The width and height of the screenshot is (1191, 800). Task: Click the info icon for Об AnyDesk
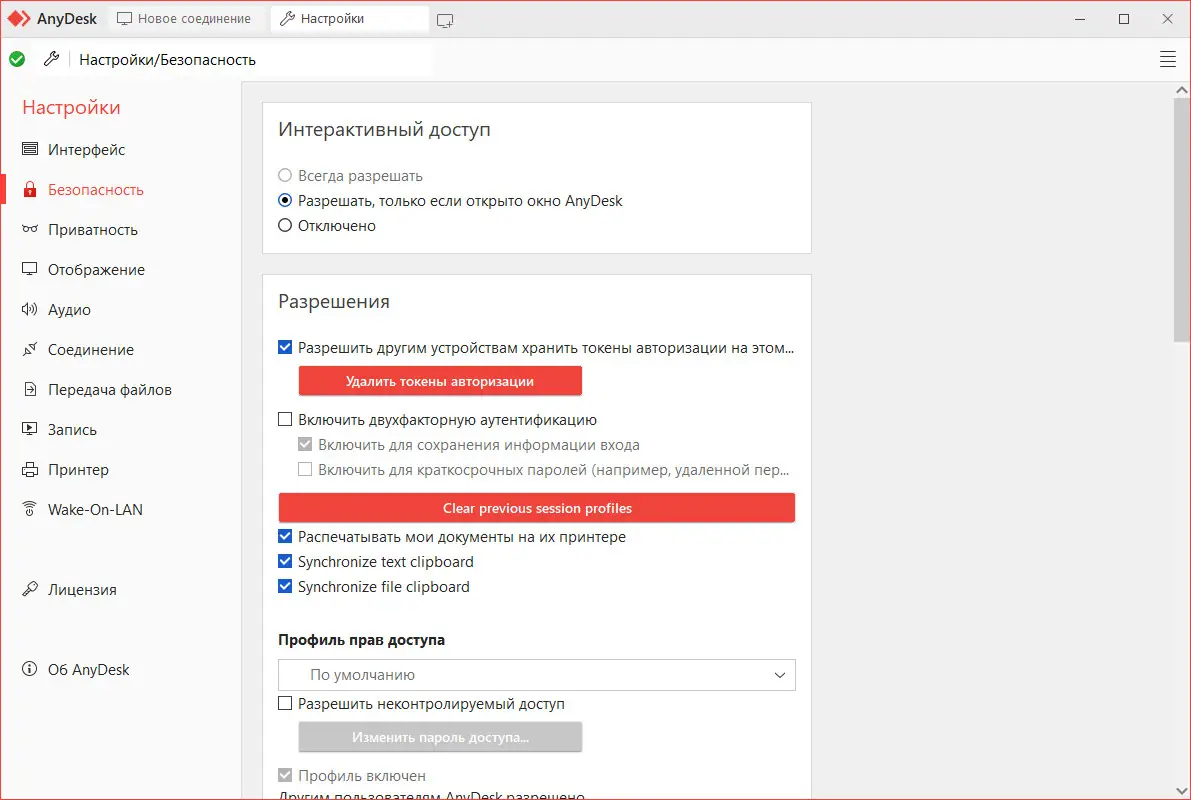[30, 669]
